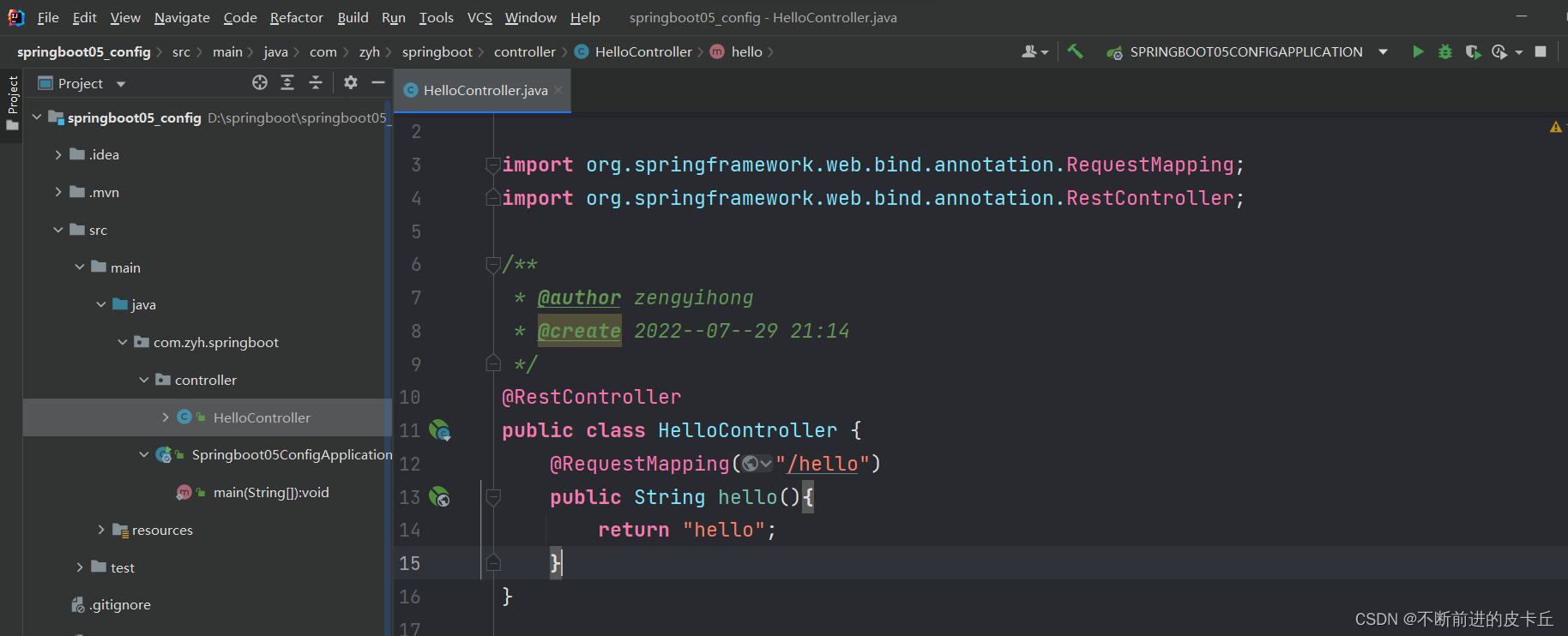Open the Edit menu

84,17
